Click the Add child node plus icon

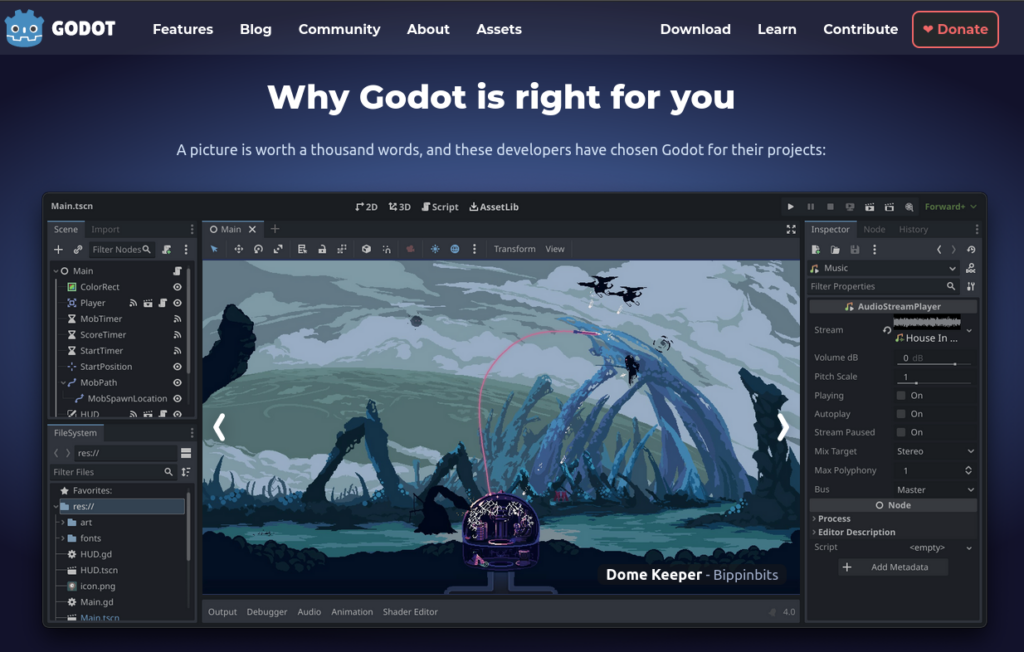(58, 250)
